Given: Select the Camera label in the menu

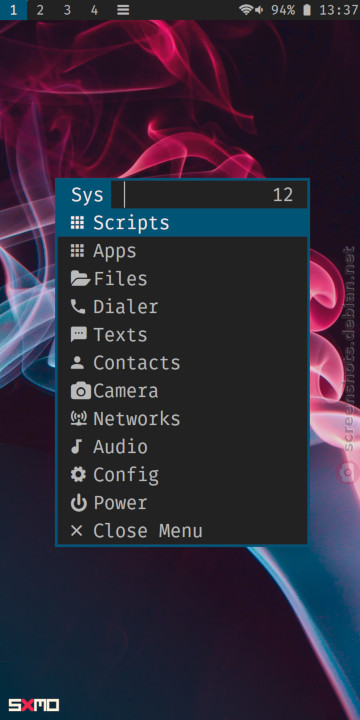Looking at the screenshot, I should tap(126, 391).
